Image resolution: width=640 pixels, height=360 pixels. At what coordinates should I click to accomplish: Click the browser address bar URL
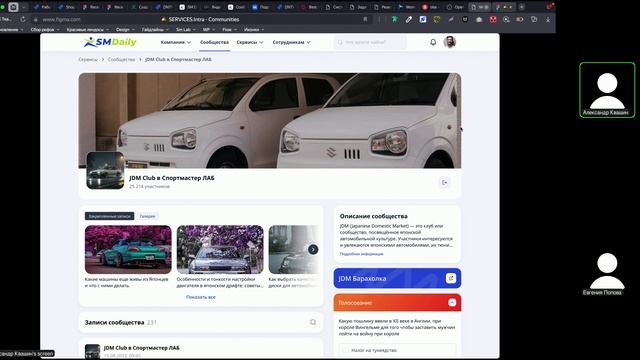(61, 19)
